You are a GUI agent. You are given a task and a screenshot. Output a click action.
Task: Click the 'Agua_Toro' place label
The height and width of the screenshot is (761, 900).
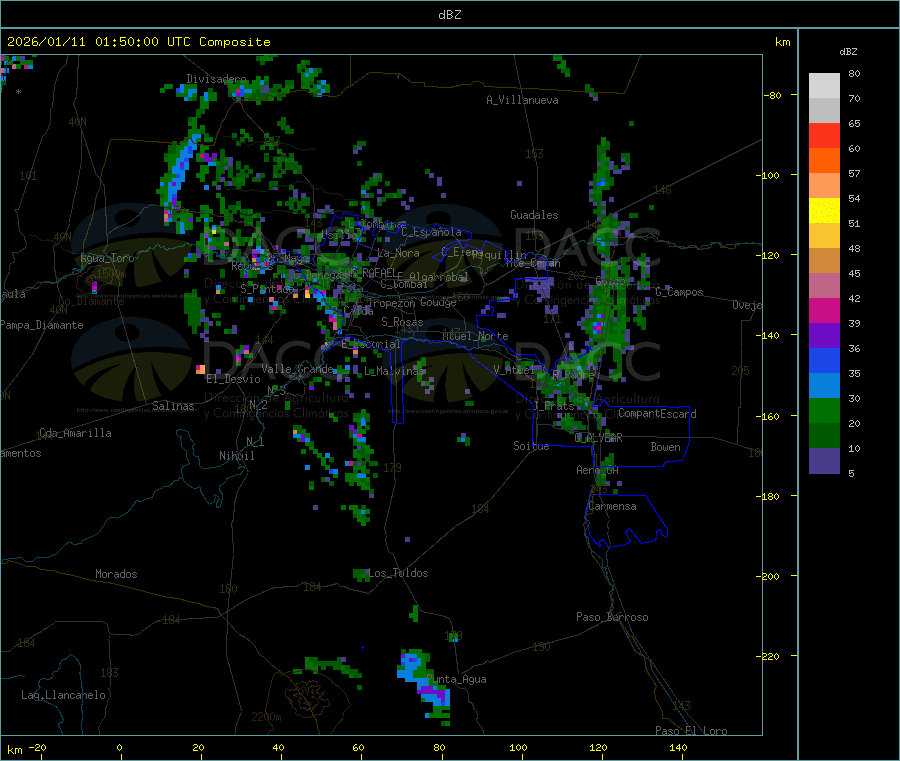pyautogui.click(x=107, y=258)
